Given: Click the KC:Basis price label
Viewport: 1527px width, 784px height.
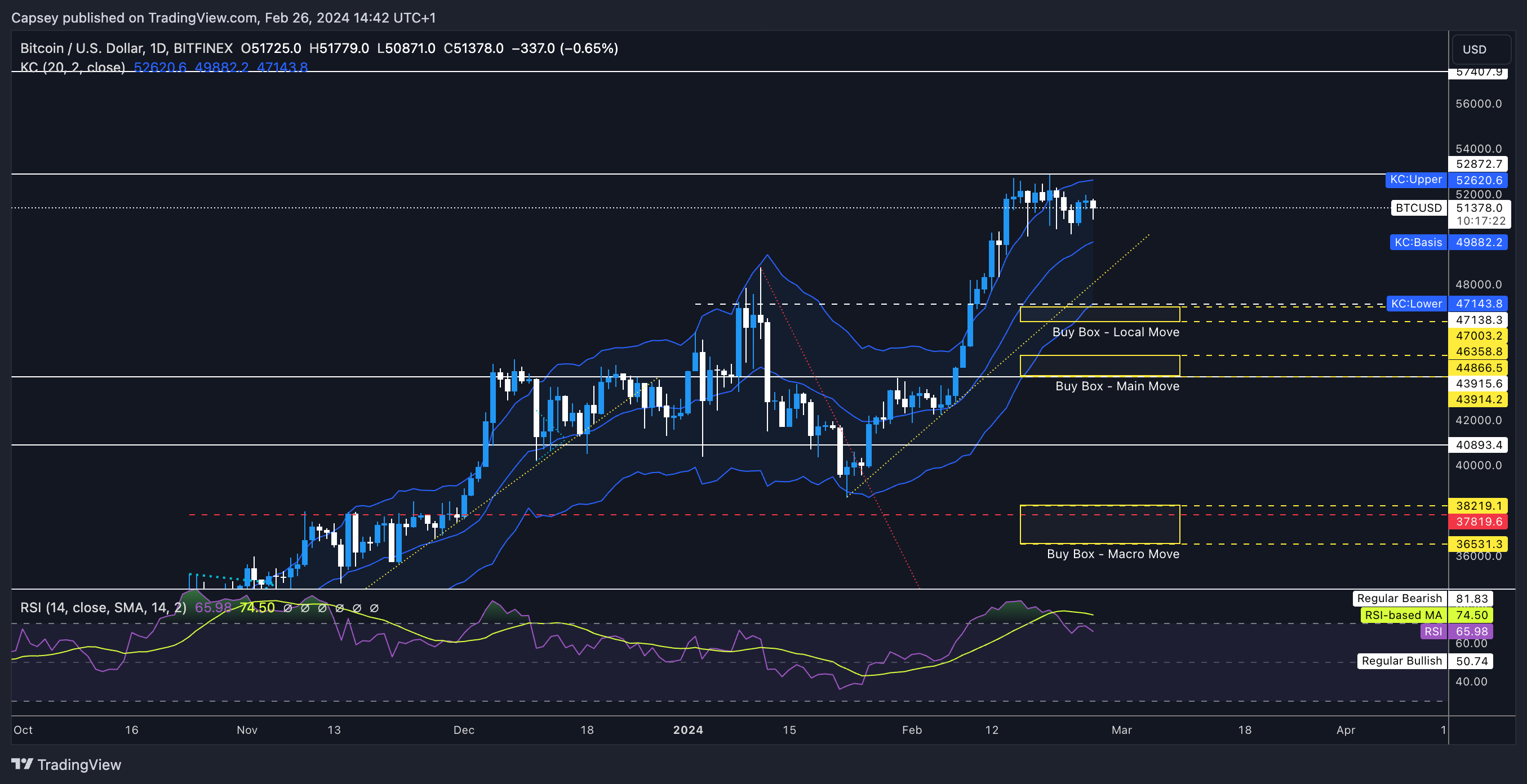Looking at the screenshot, I should [x=1418, y=242].
